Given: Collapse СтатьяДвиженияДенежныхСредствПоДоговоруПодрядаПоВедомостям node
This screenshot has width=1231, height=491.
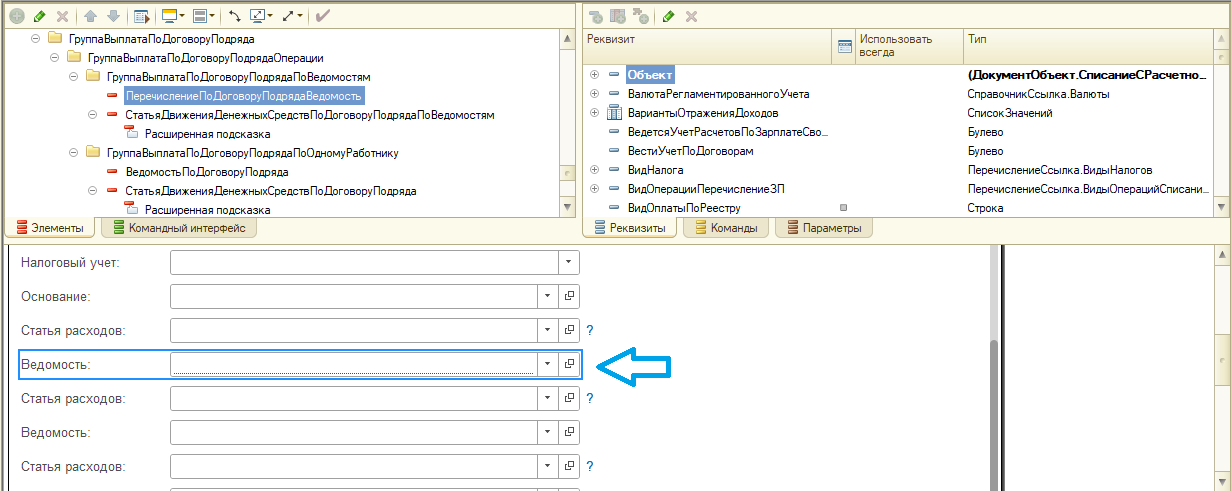Looking at the screenshot, I should coord(92,115).
